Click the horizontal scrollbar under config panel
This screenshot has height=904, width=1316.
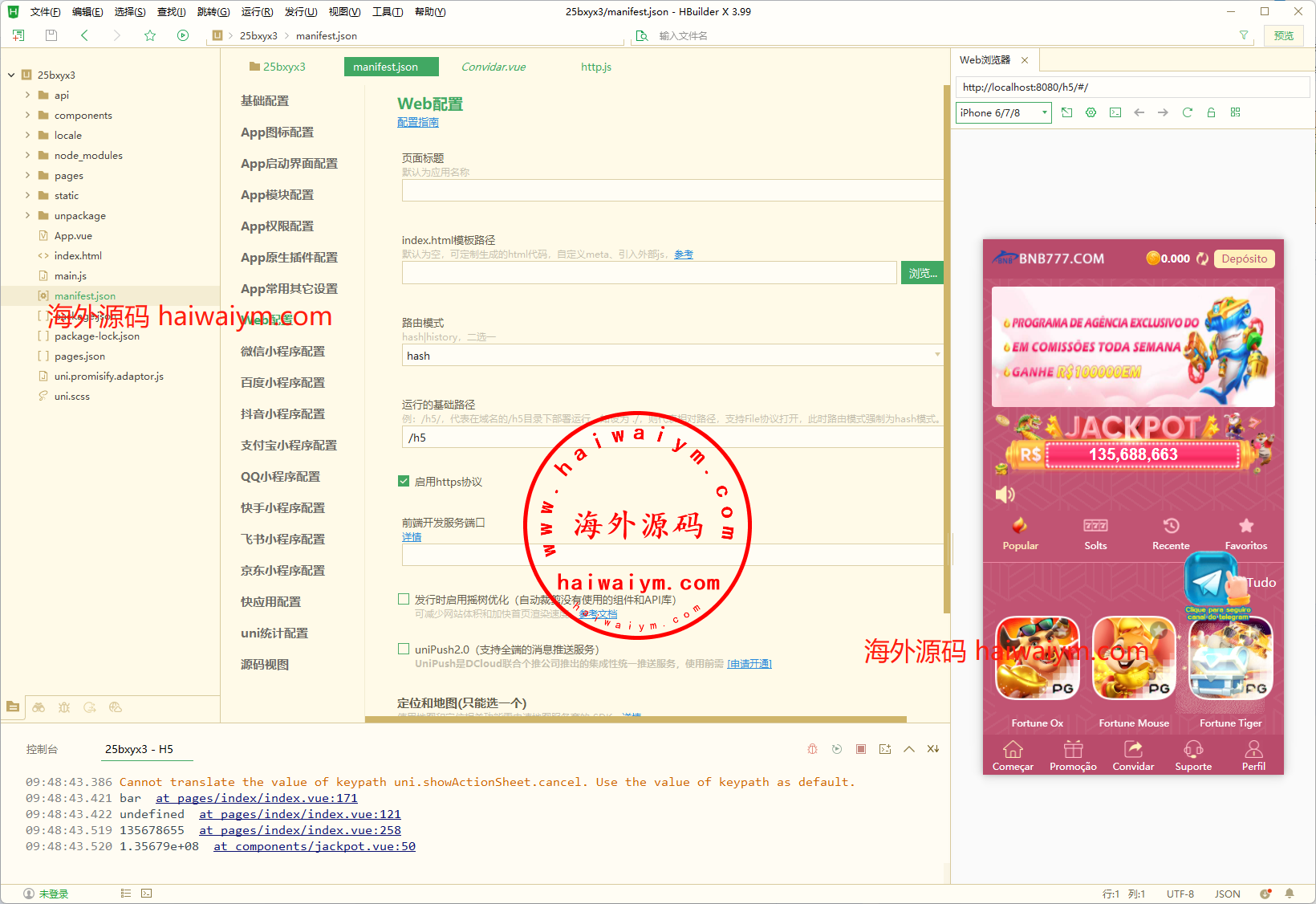pos(636,719)
